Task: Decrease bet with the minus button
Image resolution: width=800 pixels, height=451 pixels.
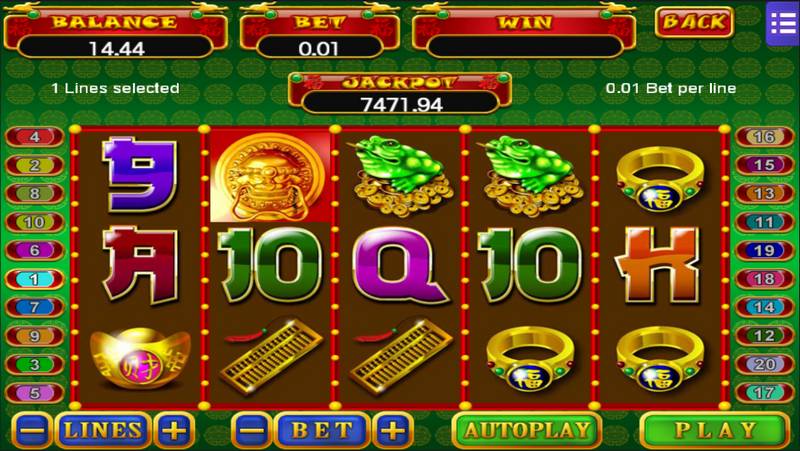Action: click(251, 430)
